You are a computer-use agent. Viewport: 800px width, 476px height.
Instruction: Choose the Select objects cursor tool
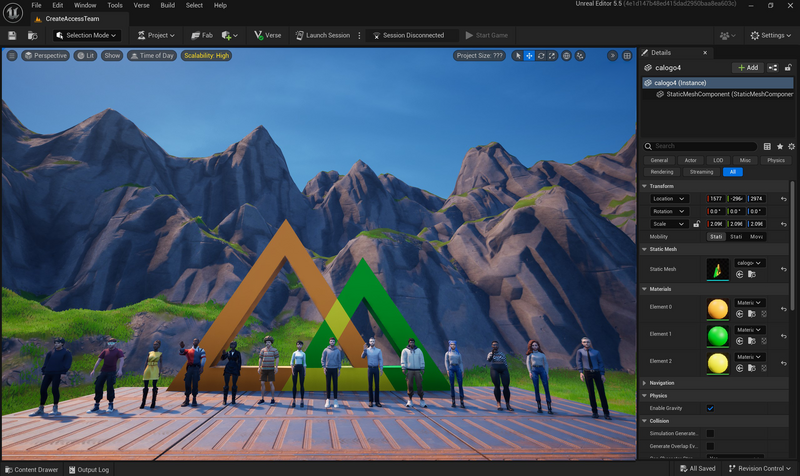pos(518,56)
